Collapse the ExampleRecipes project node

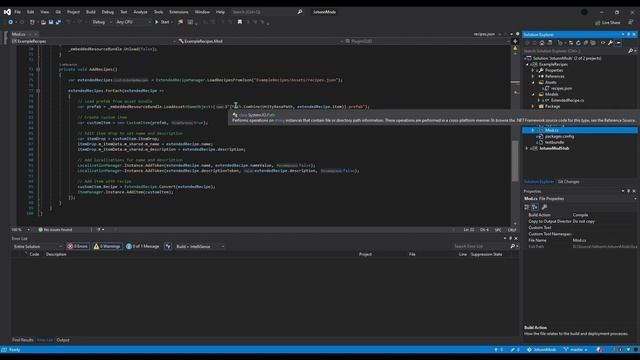pyautogui.click(x=527, y=64)
